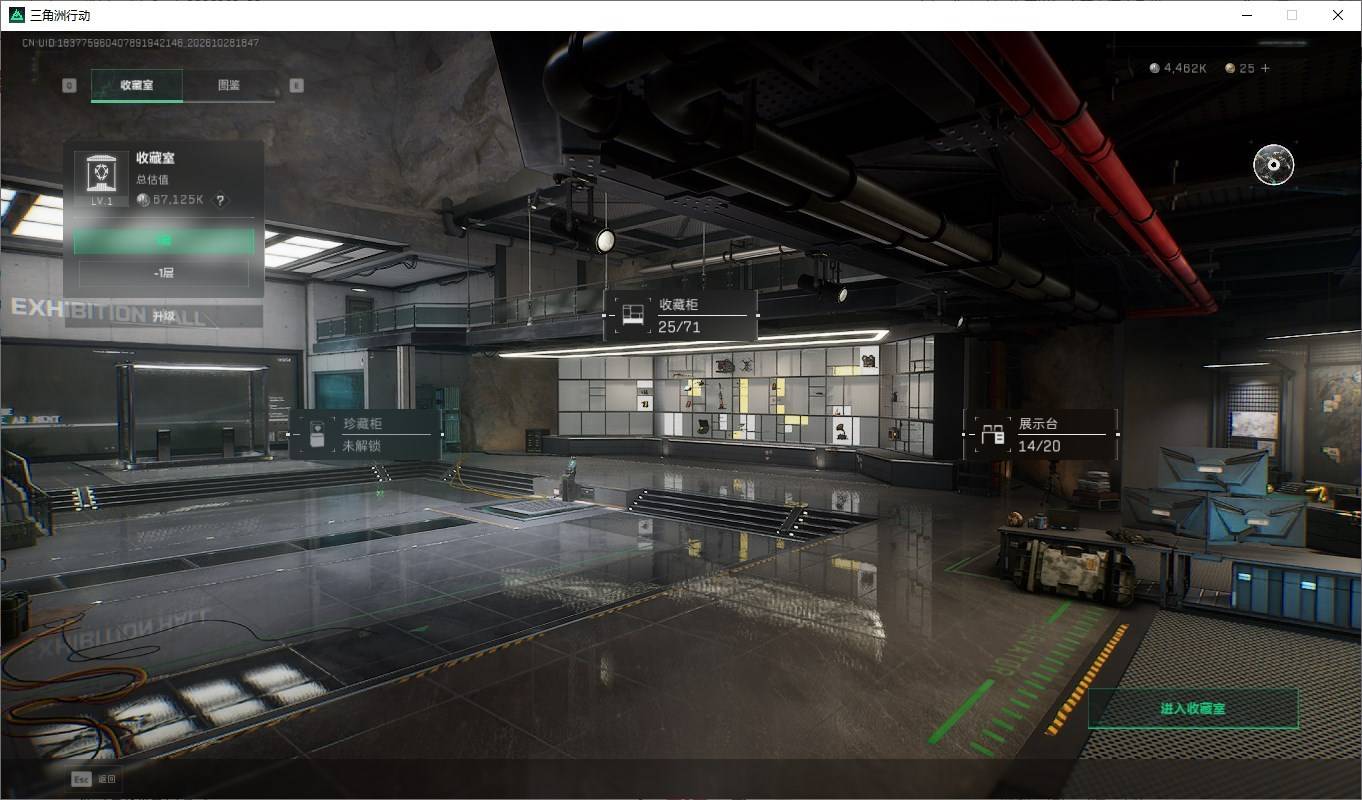Click the Esc 返回 back button
Image resolution: width=1362 pixels, height=800 pixels.
coord(94,779)
